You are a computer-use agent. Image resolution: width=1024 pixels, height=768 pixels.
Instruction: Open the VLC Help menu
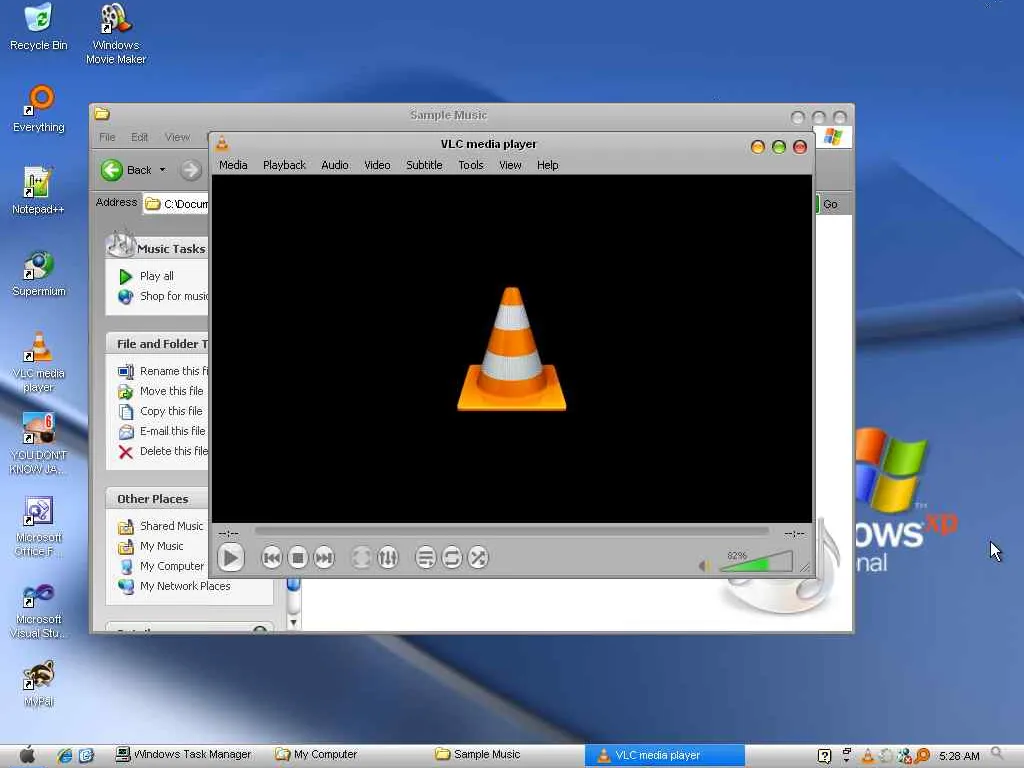547,165
